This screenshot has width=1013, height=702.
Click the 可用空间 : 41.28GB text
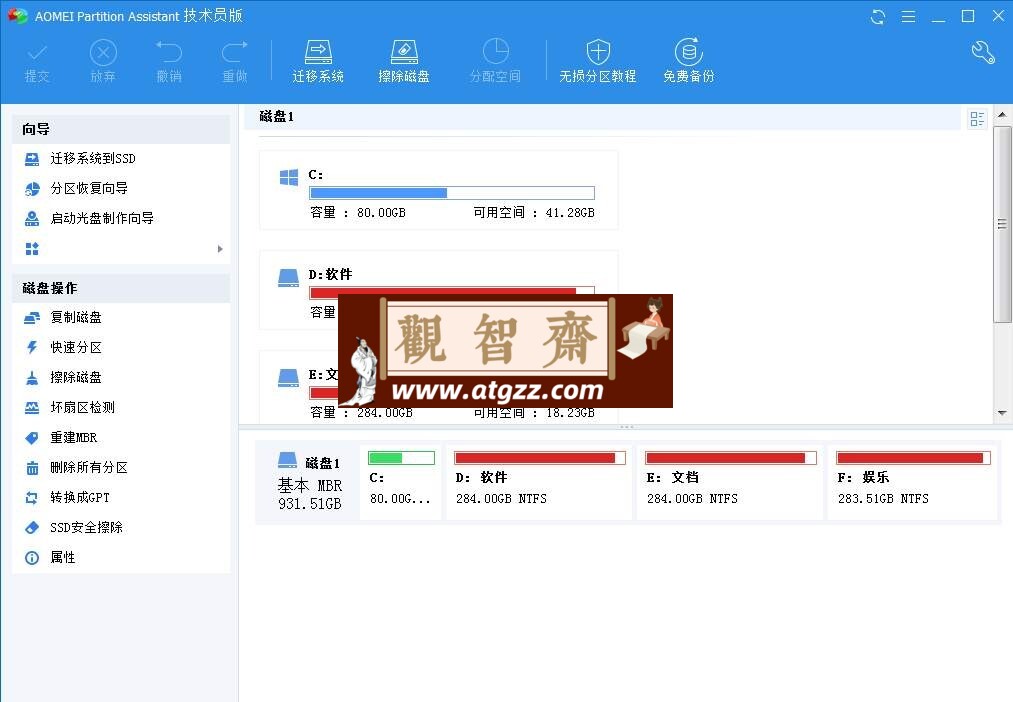[534, 212]
